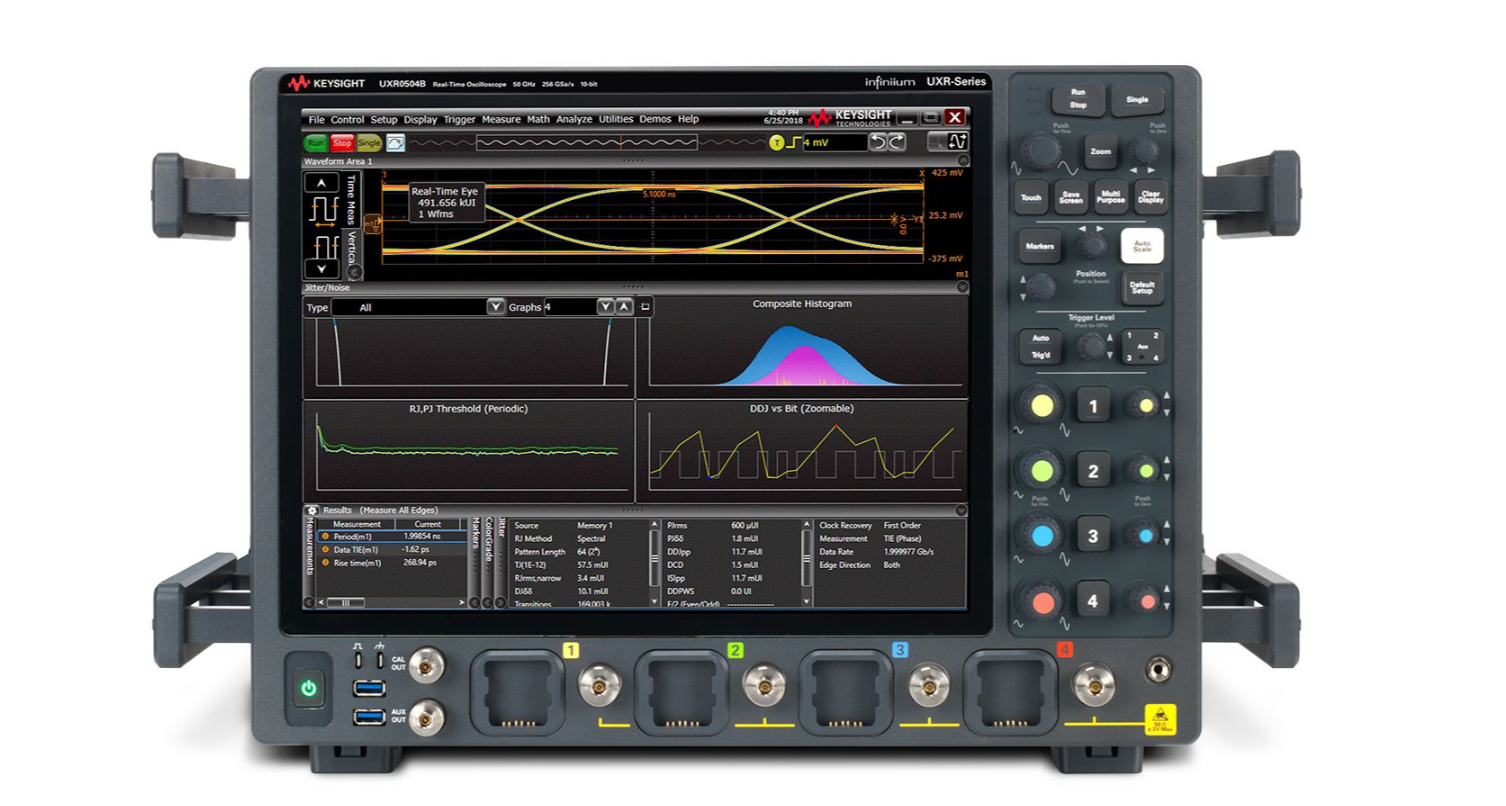
Task: Click the yellow trigger T icon on the toolbar
Action: [776, 144]
